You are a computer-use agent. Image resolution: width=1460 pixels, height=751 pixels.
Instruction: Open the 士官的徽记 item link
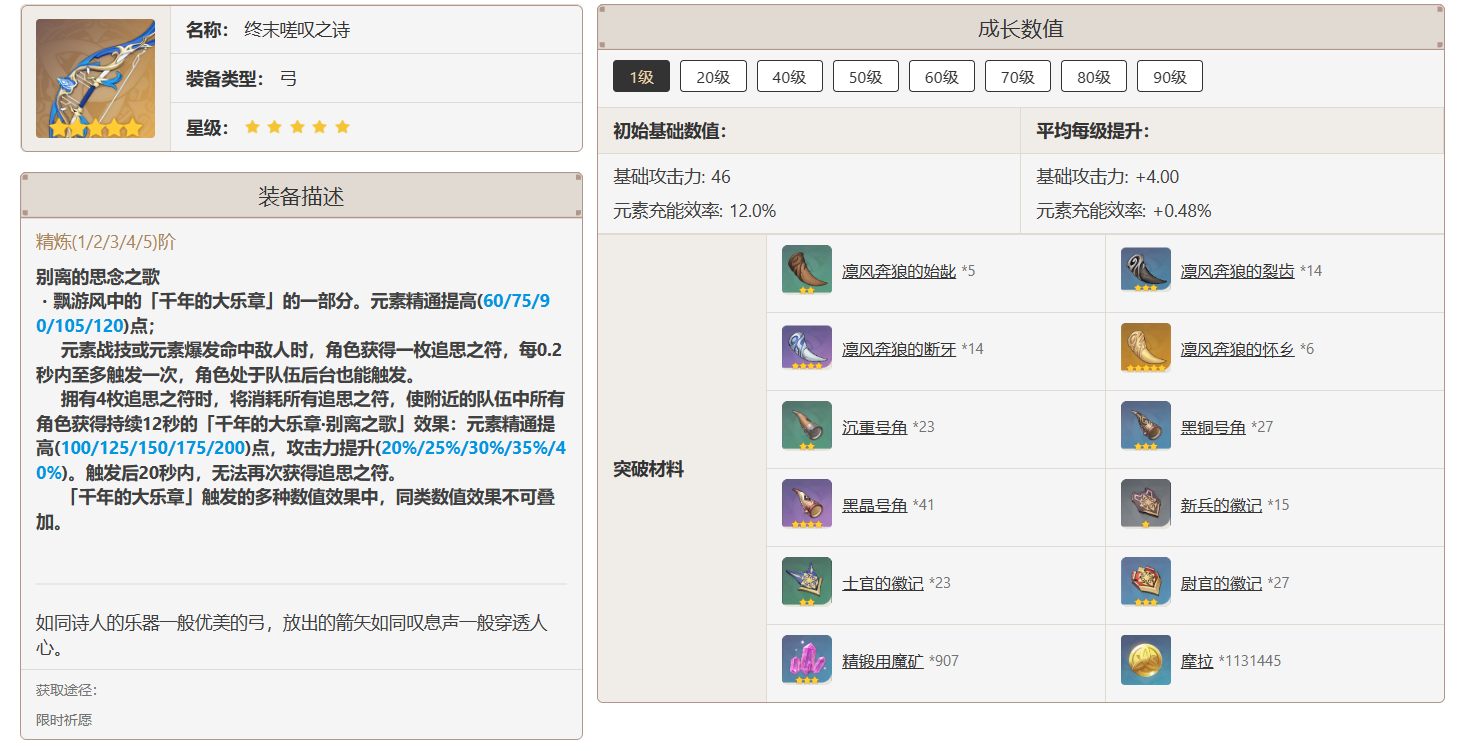tap(882, 583)
